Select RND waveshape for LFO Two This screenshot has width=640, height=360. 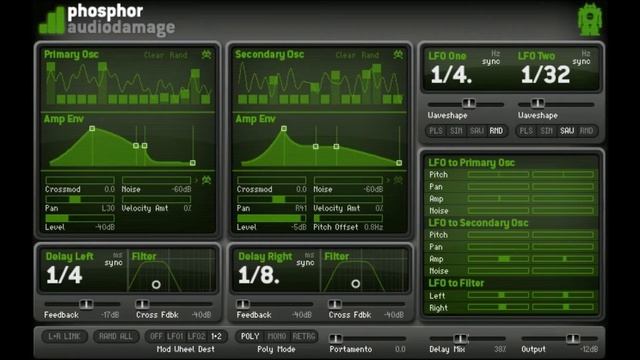(587, 131)
